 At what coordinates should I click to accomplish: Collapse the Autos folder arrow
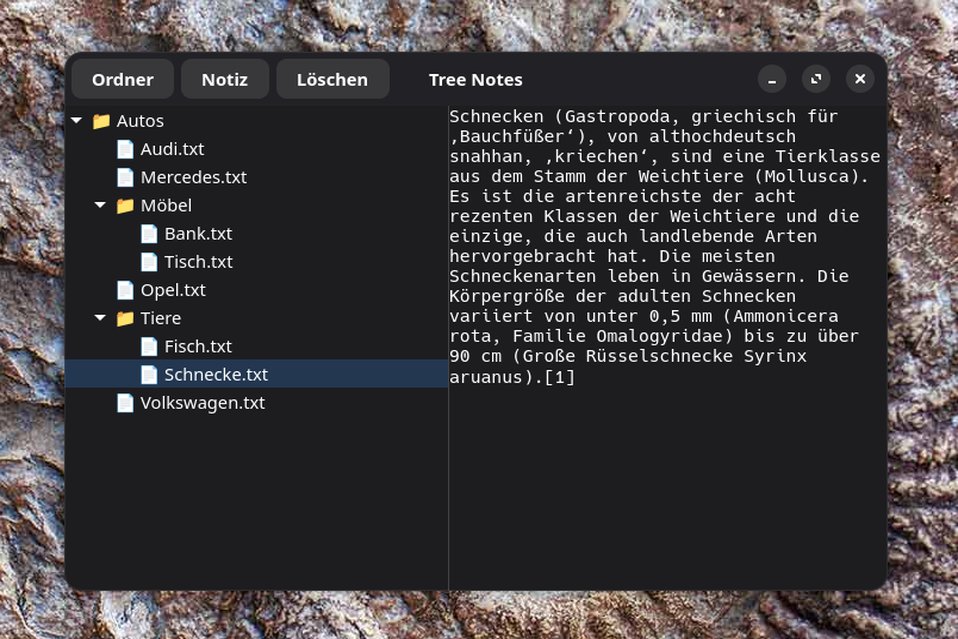click(x=77, y=120)
